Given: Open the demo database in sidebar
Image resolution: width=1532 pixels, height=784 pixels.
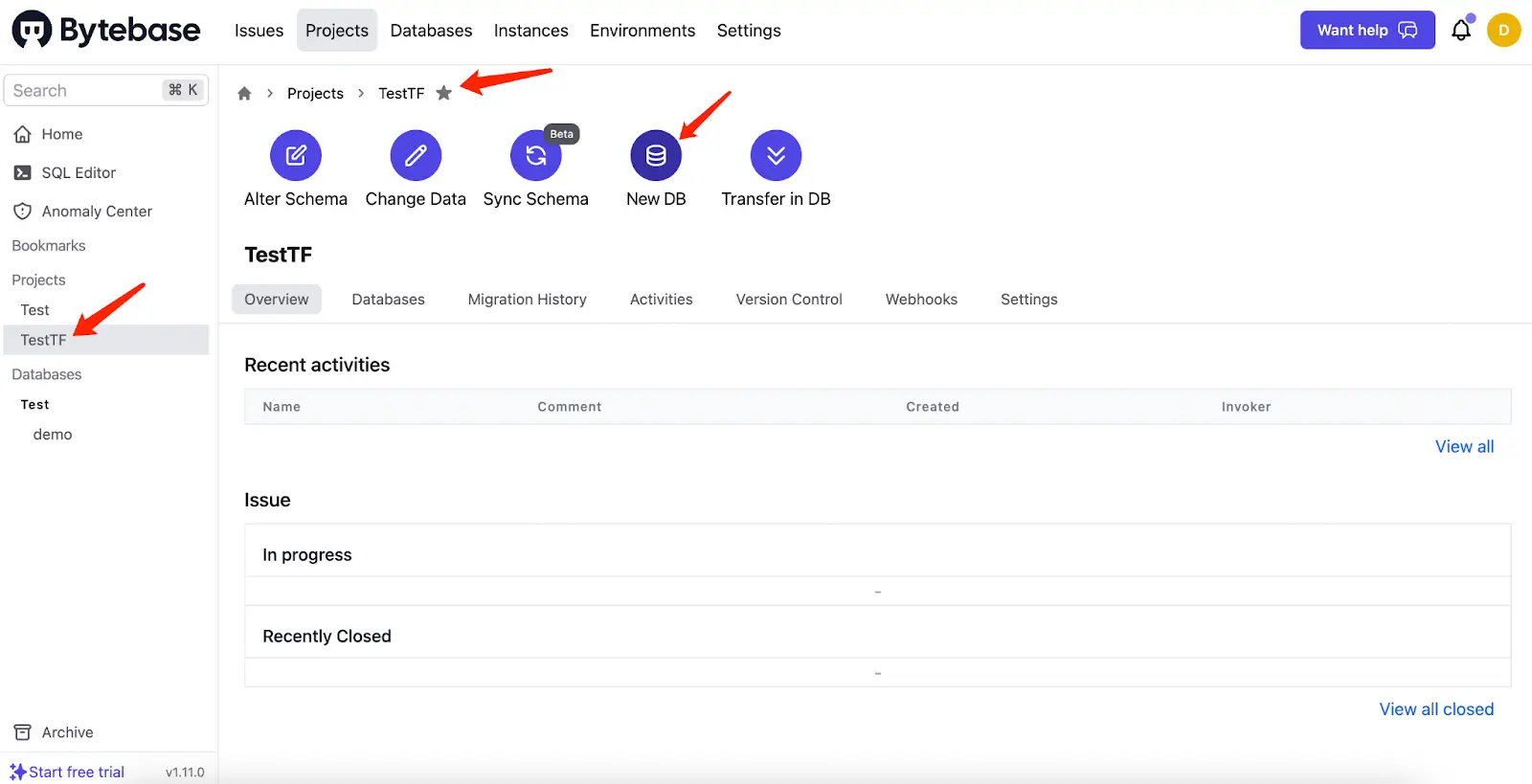Looking at the screenshot, I should click(53, 435).
